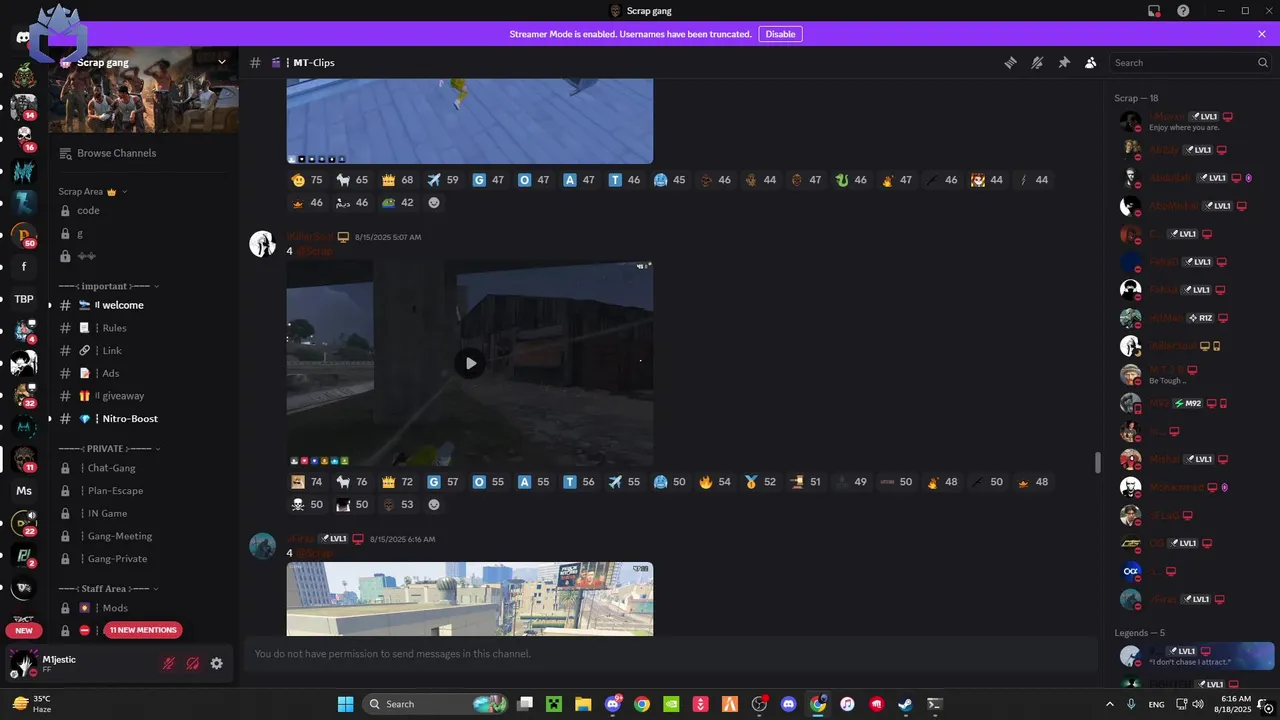This screenshot has height=720, width=1280.
Task: Open the f server icon
Action: point(24,267)
